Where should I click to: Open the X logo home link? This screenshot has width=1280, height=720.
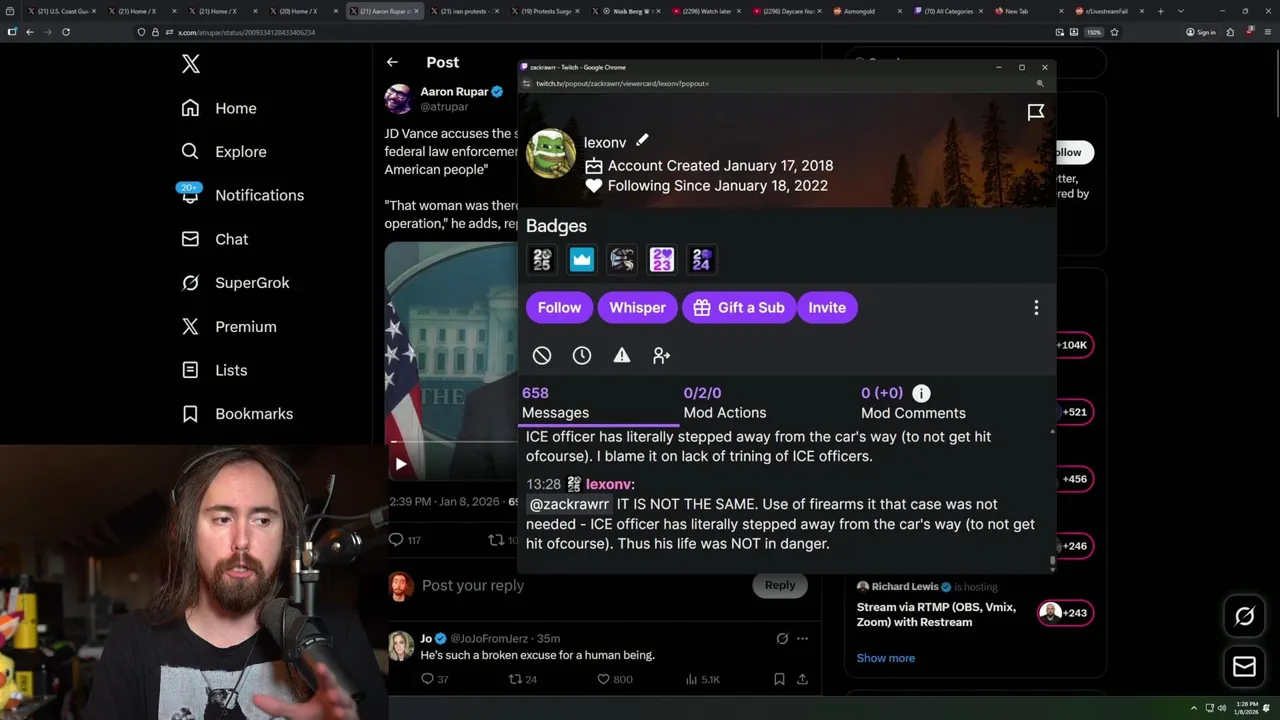point(191,64)
